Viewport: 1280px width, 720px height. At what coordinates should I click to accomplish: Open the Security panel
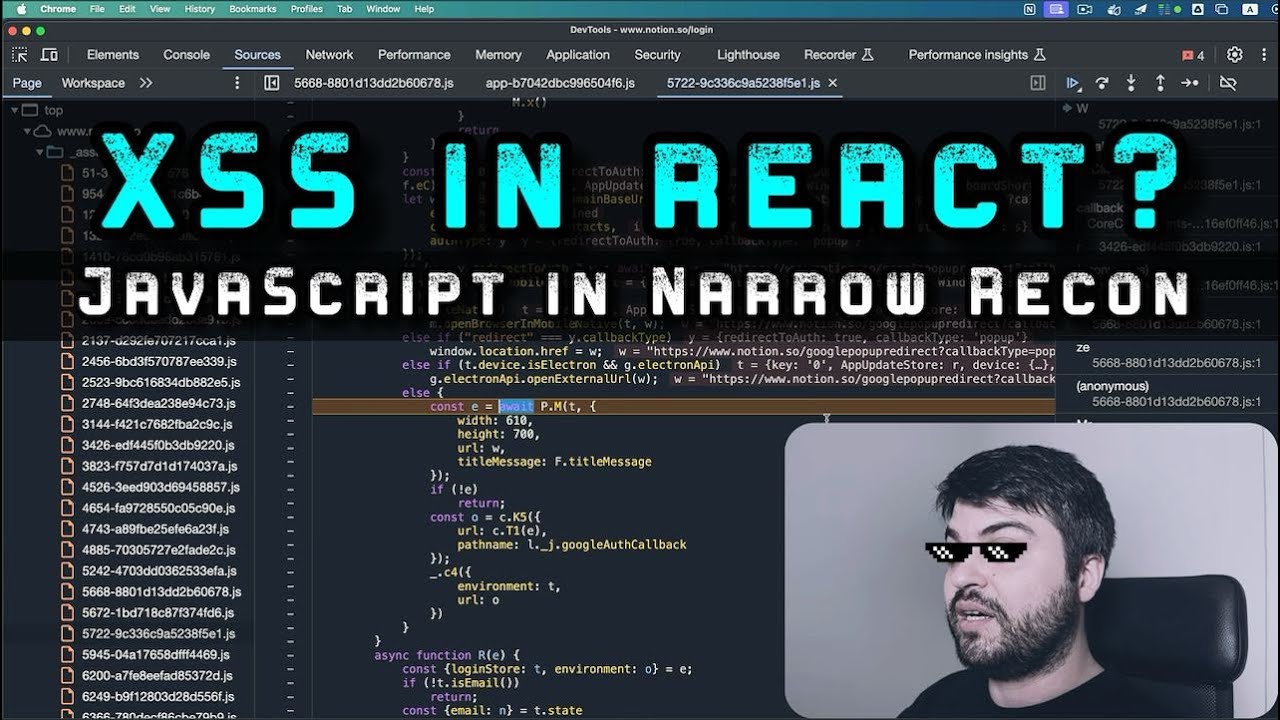click(x=657, y=55)
